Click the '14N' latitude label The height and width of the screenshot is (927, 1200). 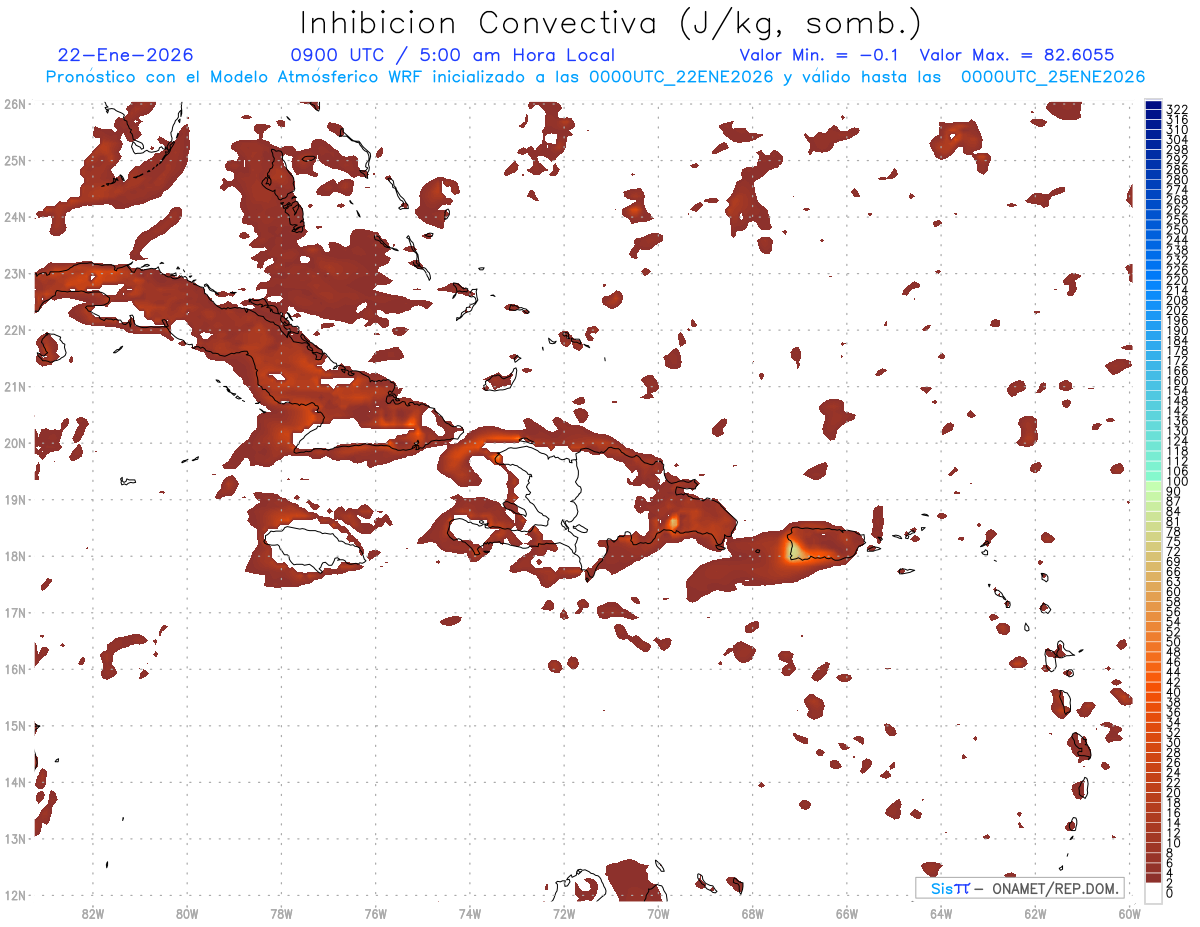(15, 782)
